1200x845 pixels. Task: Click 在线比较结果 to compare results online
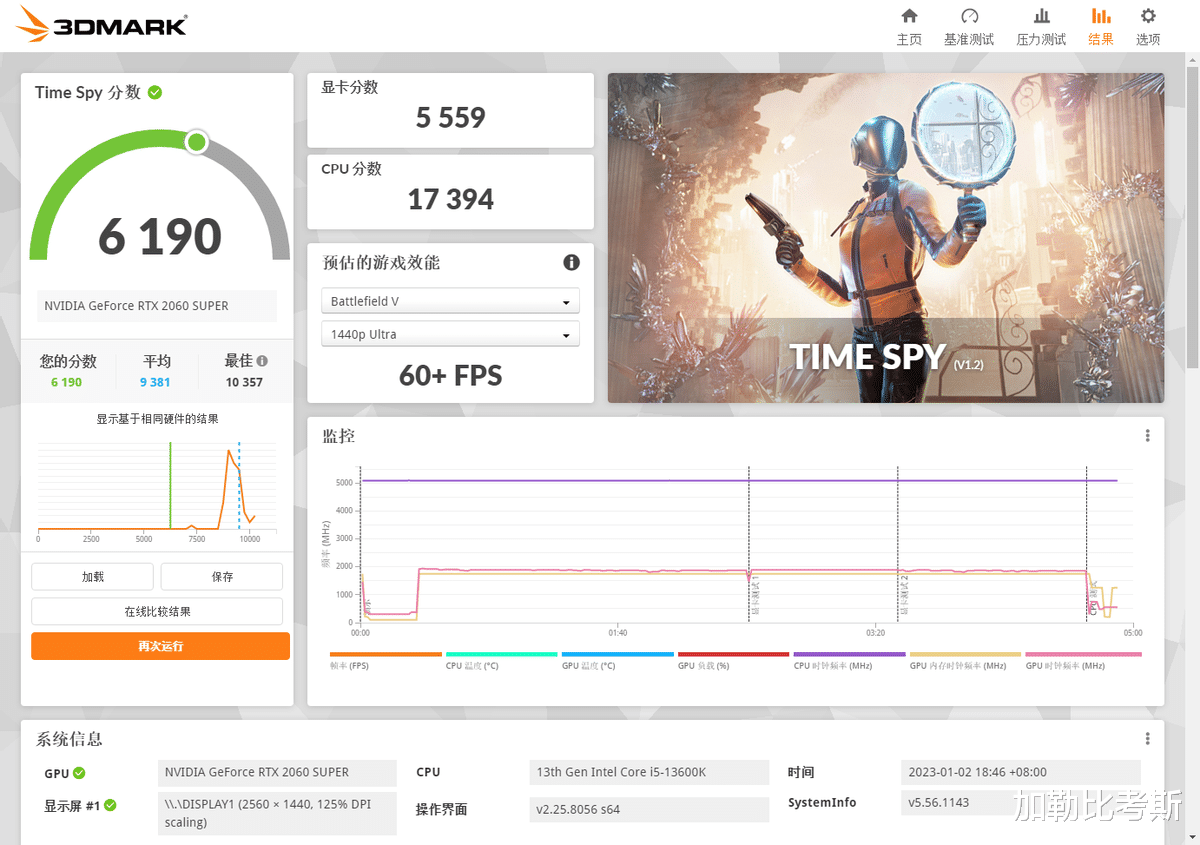tap(157, 611)
